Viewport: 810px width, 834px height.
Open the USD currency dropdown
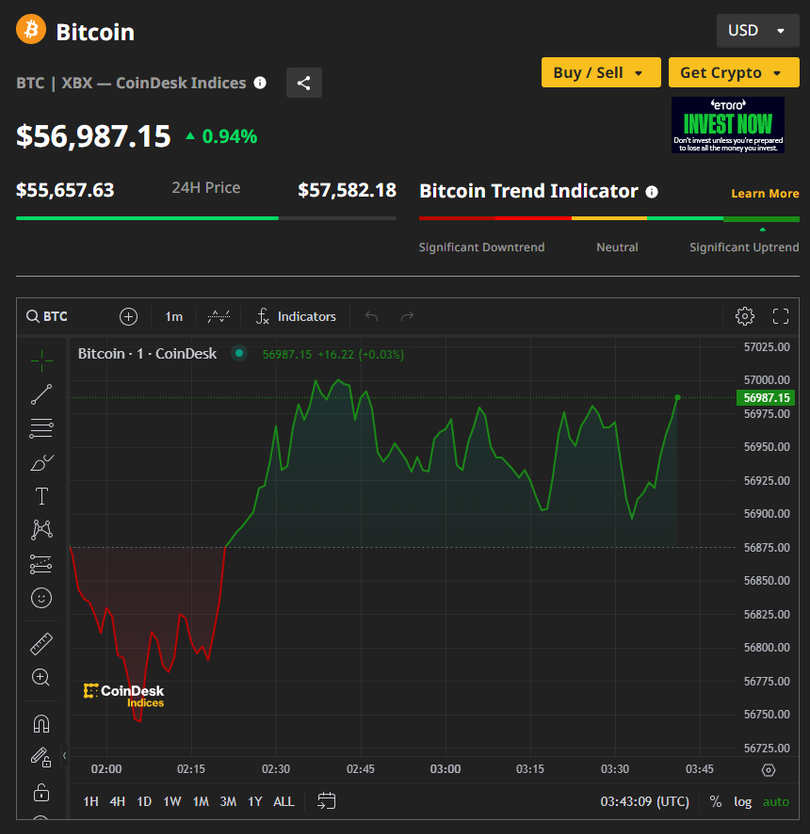coord(757,31)
